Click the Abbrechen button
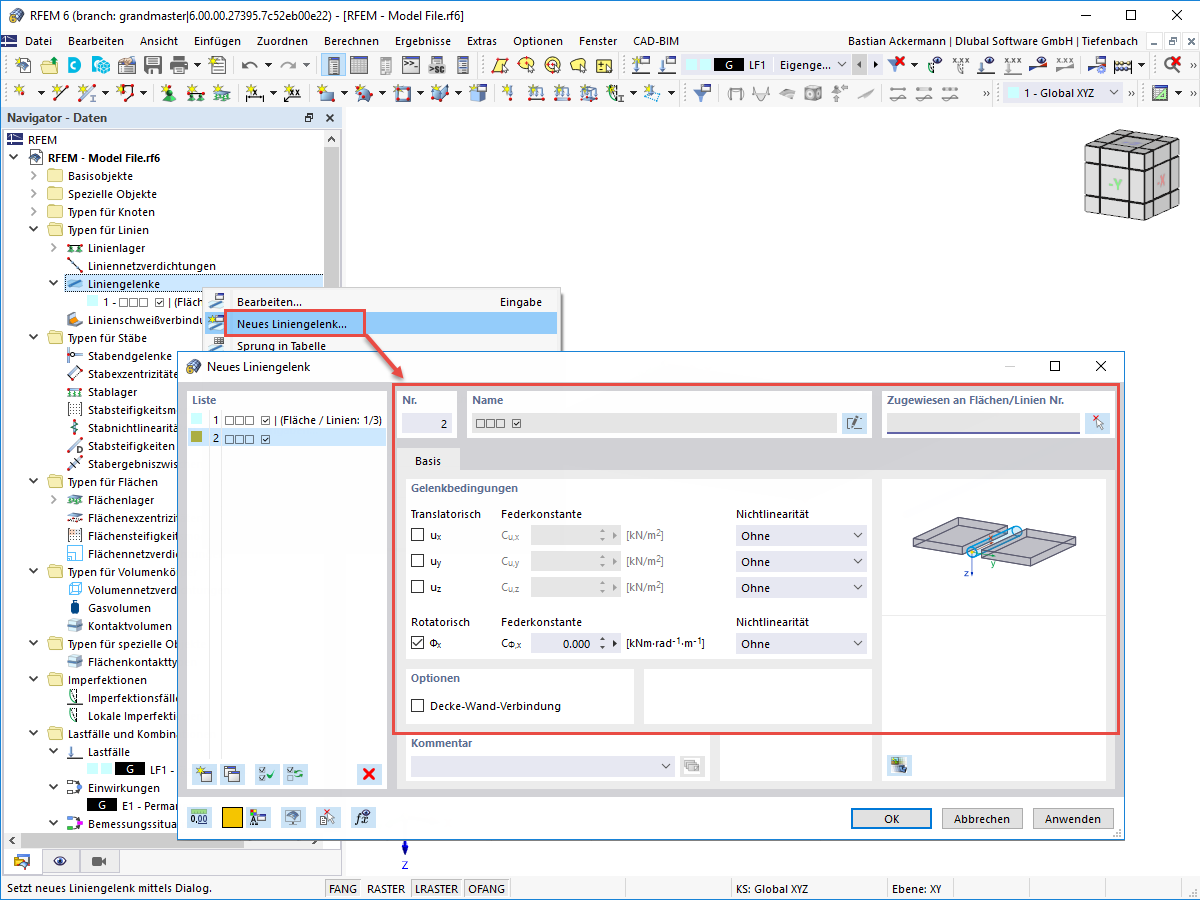This screenshot has width=1200, height=900. [982, 818]
